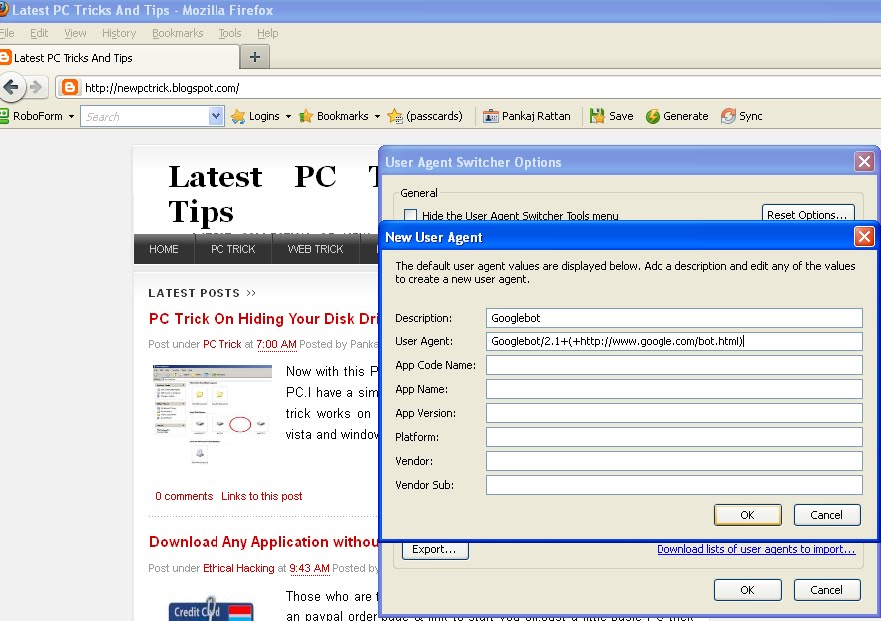The image size is (881, 621).
Task: Click the Platform field
Action: 674,437
